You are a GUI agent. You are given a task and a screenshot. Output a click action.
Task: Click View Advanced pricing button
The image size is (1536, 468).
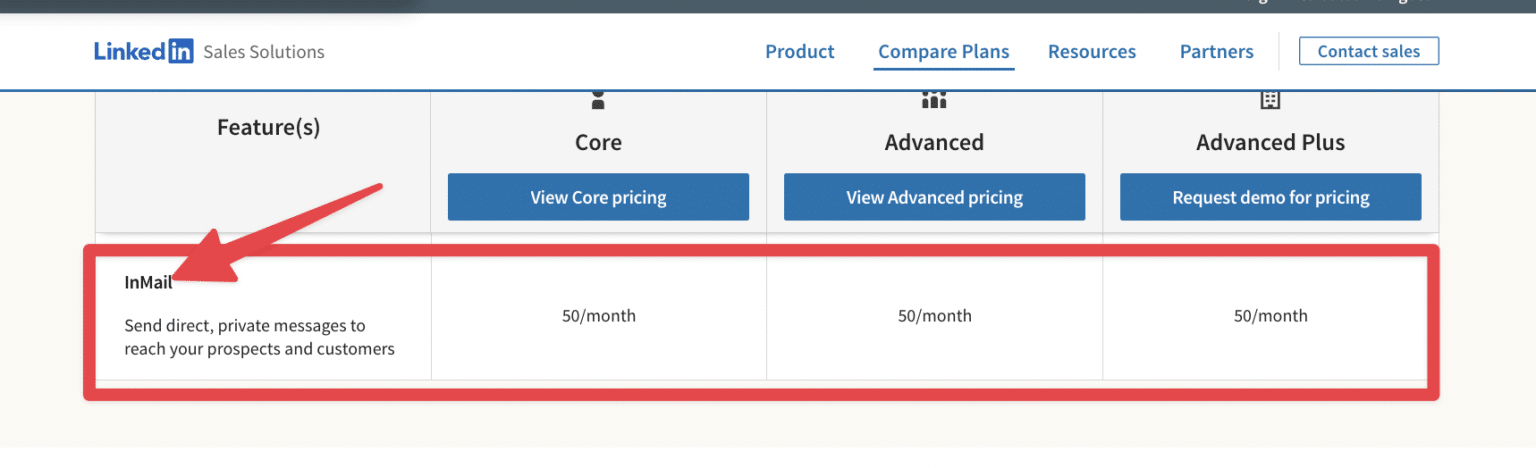(x=934, y=197)
